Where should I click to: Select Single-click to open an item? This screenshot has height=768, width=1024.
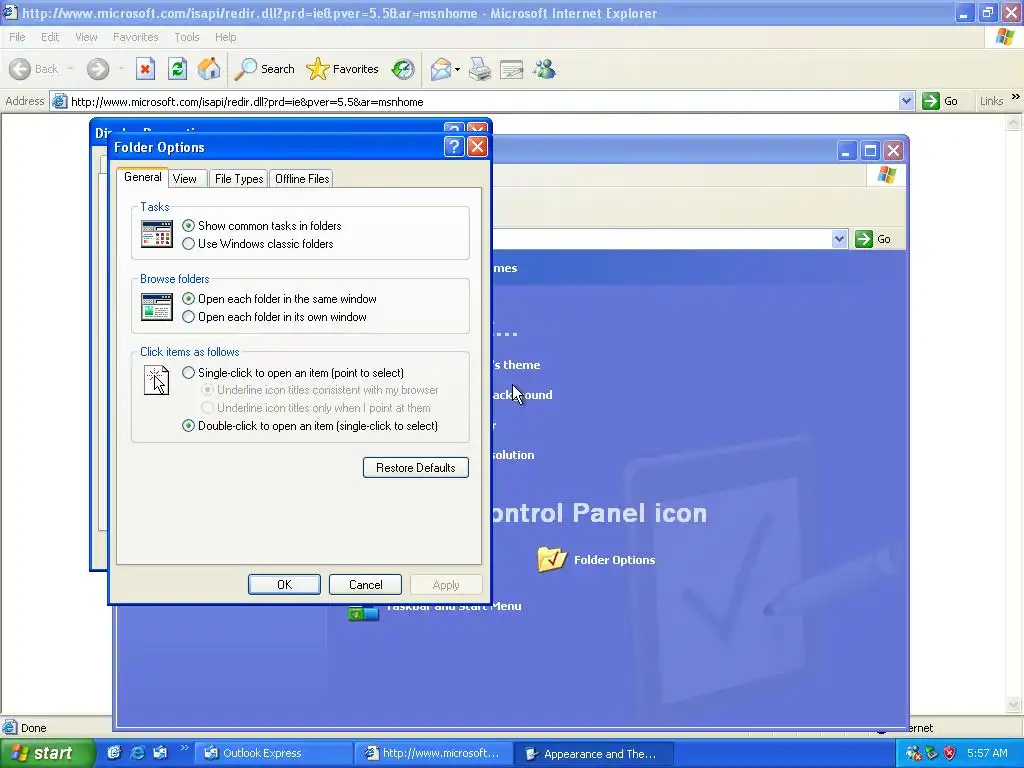pyautogui.click(x=293, y=373)
